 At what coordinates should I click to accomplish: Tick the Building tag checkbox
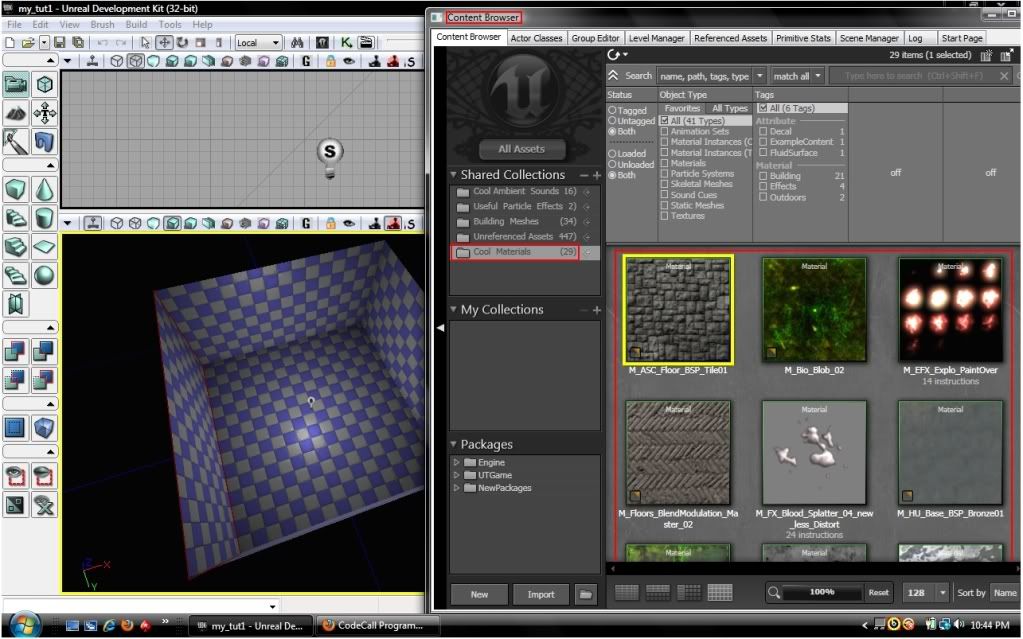click(x=763, y=176)
